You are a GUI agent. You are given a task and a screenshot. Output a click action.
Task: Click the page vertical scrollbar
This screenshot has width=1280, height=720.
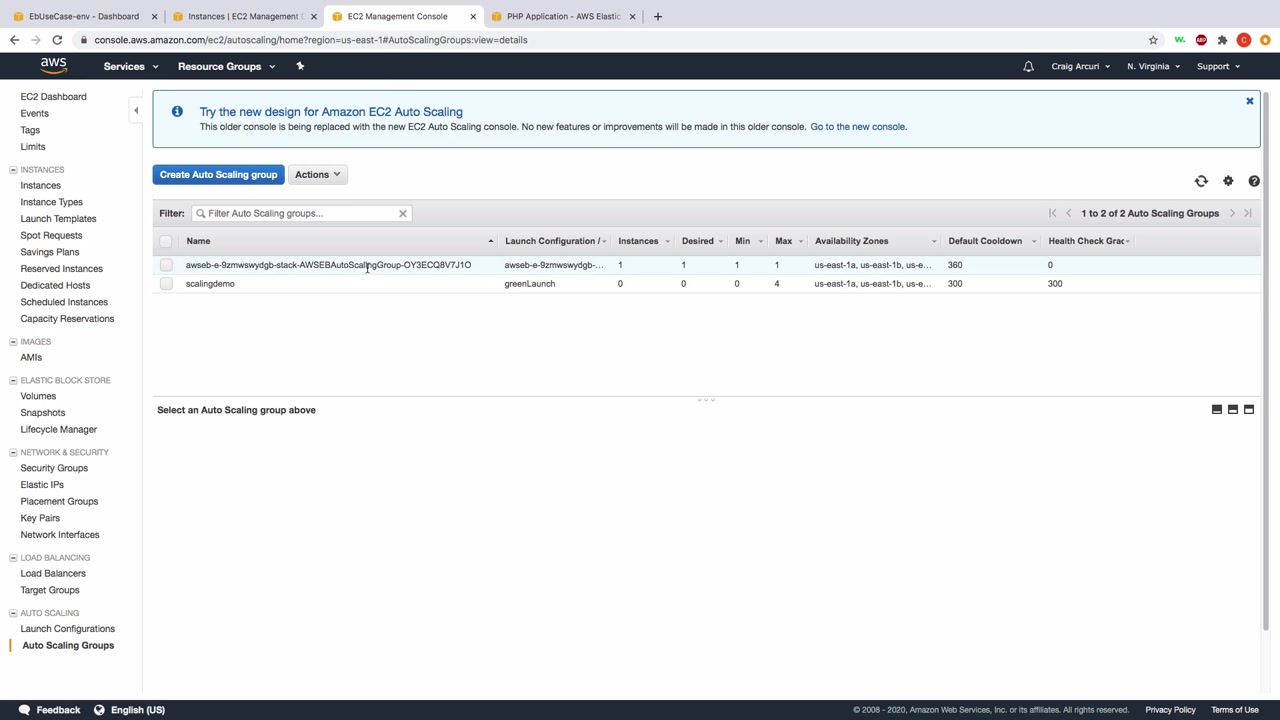(1267, 360)
